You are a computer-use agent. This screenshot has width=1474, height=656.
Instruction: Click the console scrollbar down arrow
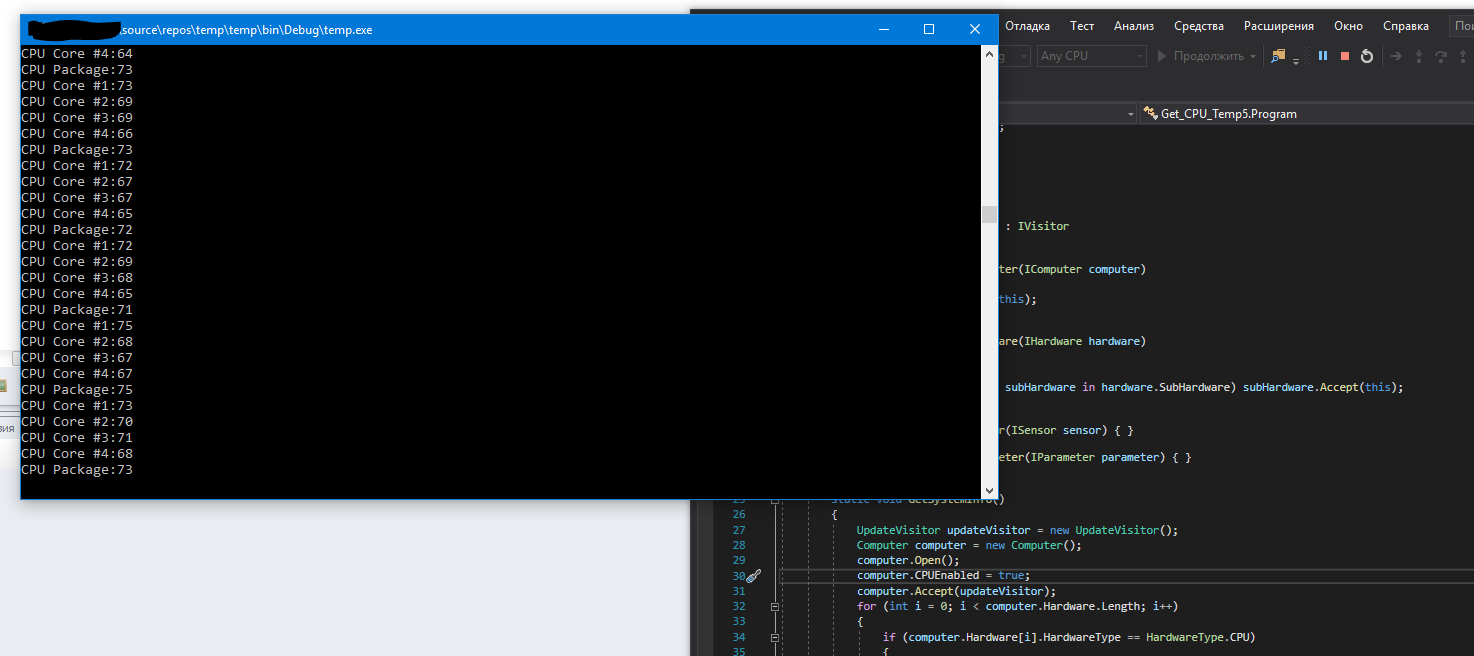[x=989, y=491]
